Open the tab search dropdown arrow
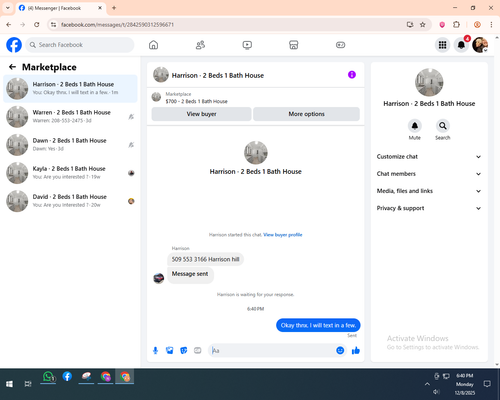This screenshot has width=500, height=400. click(8, 8)
